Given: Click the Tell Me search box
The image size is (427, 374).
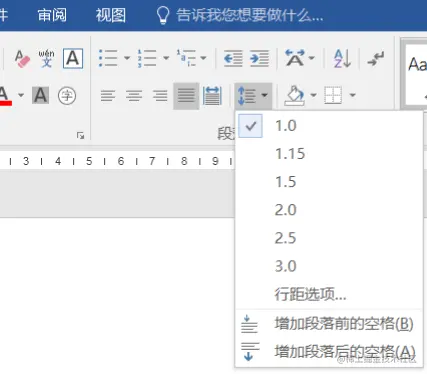Looking at the screenshot, I should tap(250, 15).
